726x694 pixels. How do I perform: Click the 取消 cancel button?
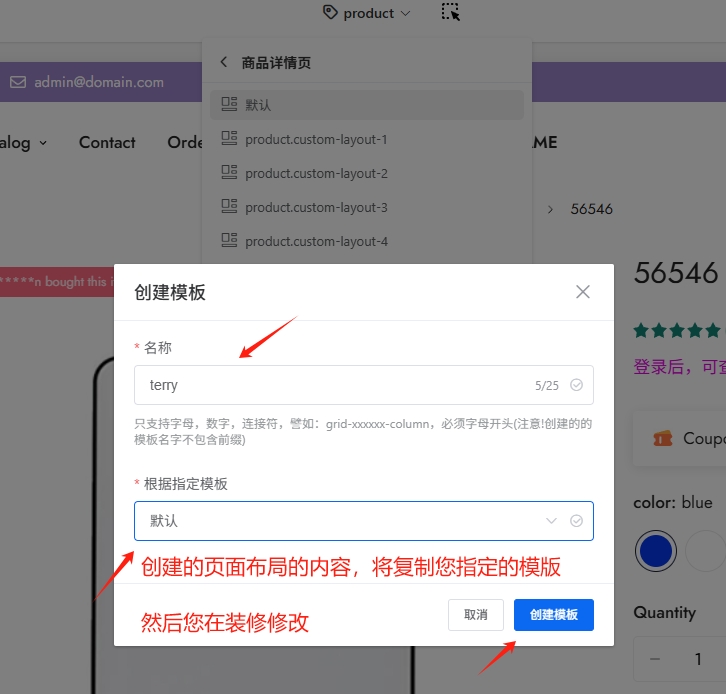(x=475, y=615)
